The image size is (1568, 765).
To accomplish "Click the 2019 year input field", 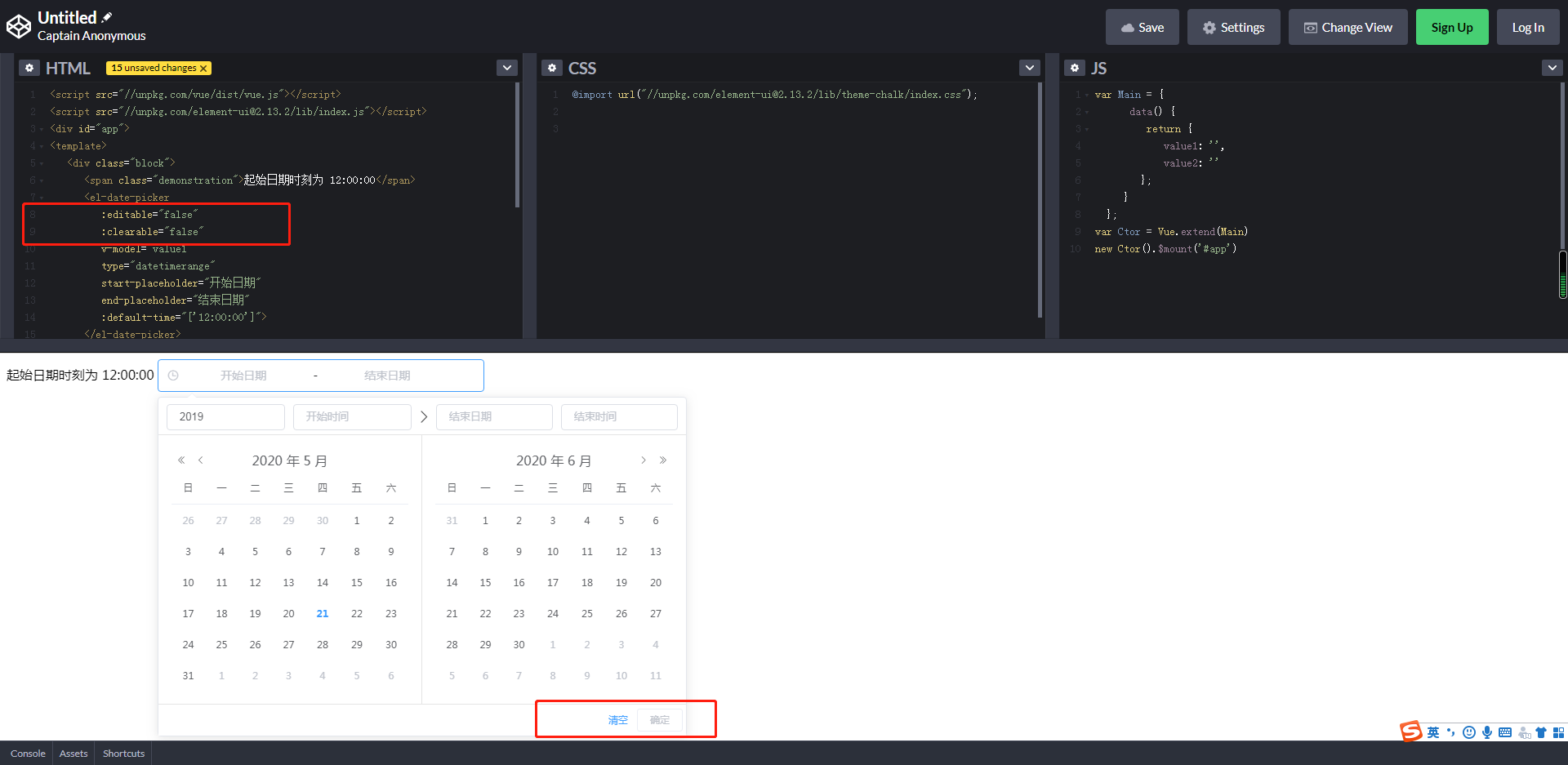I will point(225,416).
